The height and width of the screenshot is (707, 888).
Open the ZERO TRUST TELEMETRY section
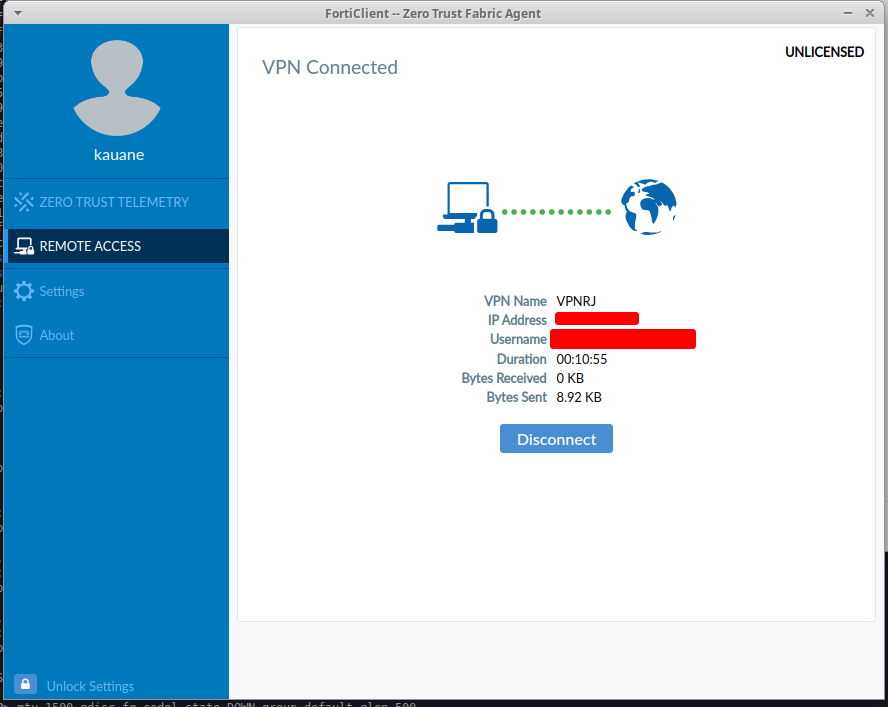[x=117, y=202]
